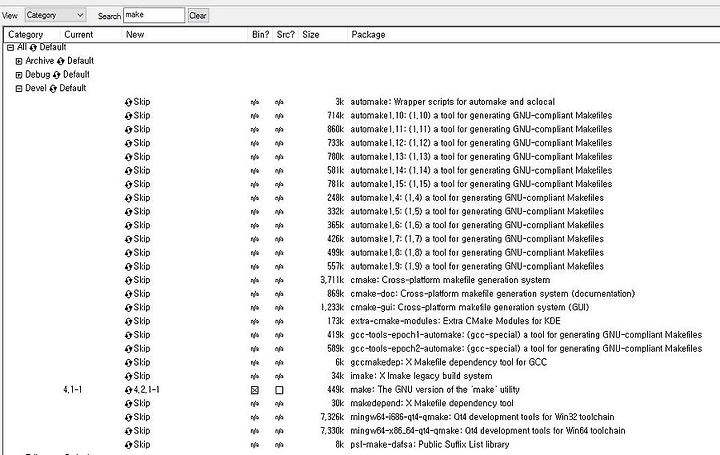Click the current version 4.1-1 cell
720x455 pixels.
click(73, 390)
